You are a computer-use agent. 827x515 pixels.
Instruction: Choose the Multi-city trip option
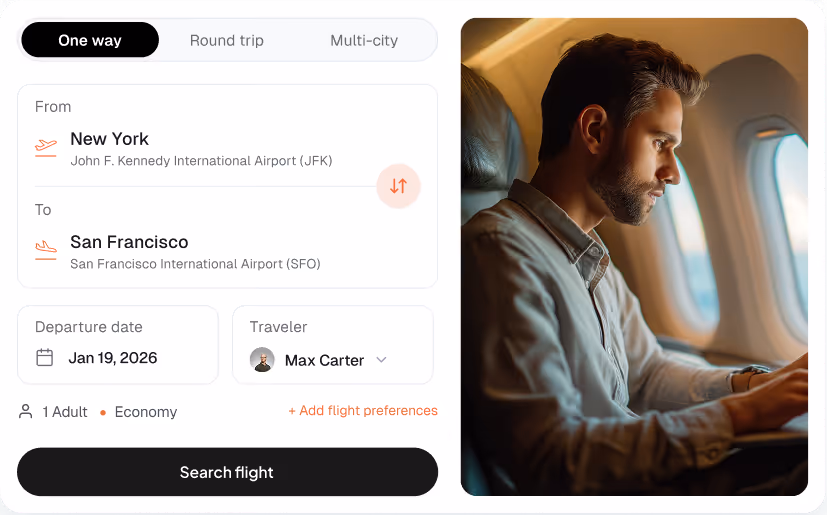[x=364, y=40]
